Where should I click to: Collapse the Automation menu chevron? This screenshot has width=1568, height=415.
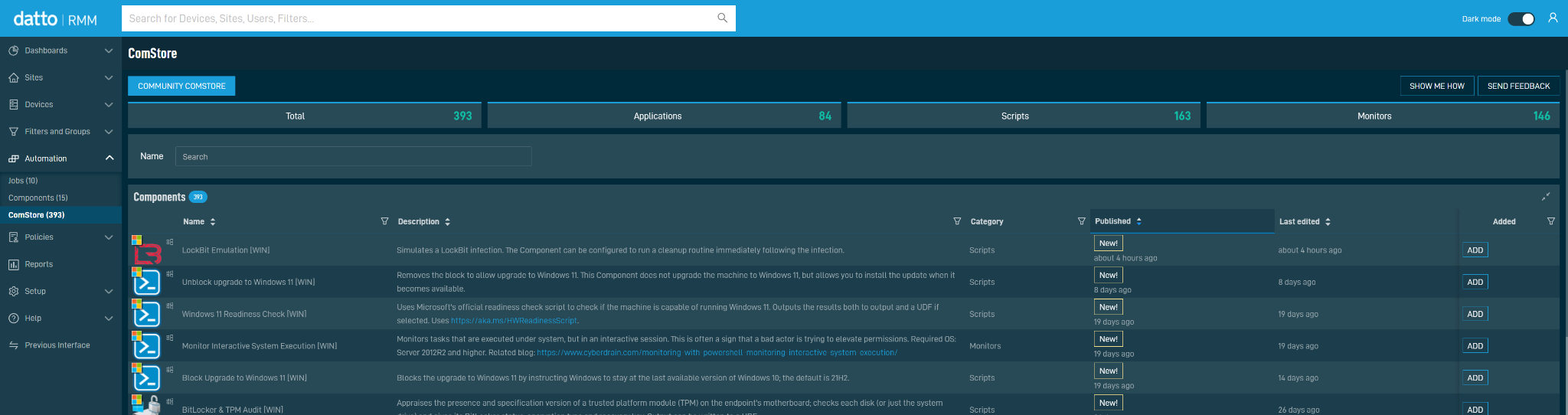coord(109,158)
